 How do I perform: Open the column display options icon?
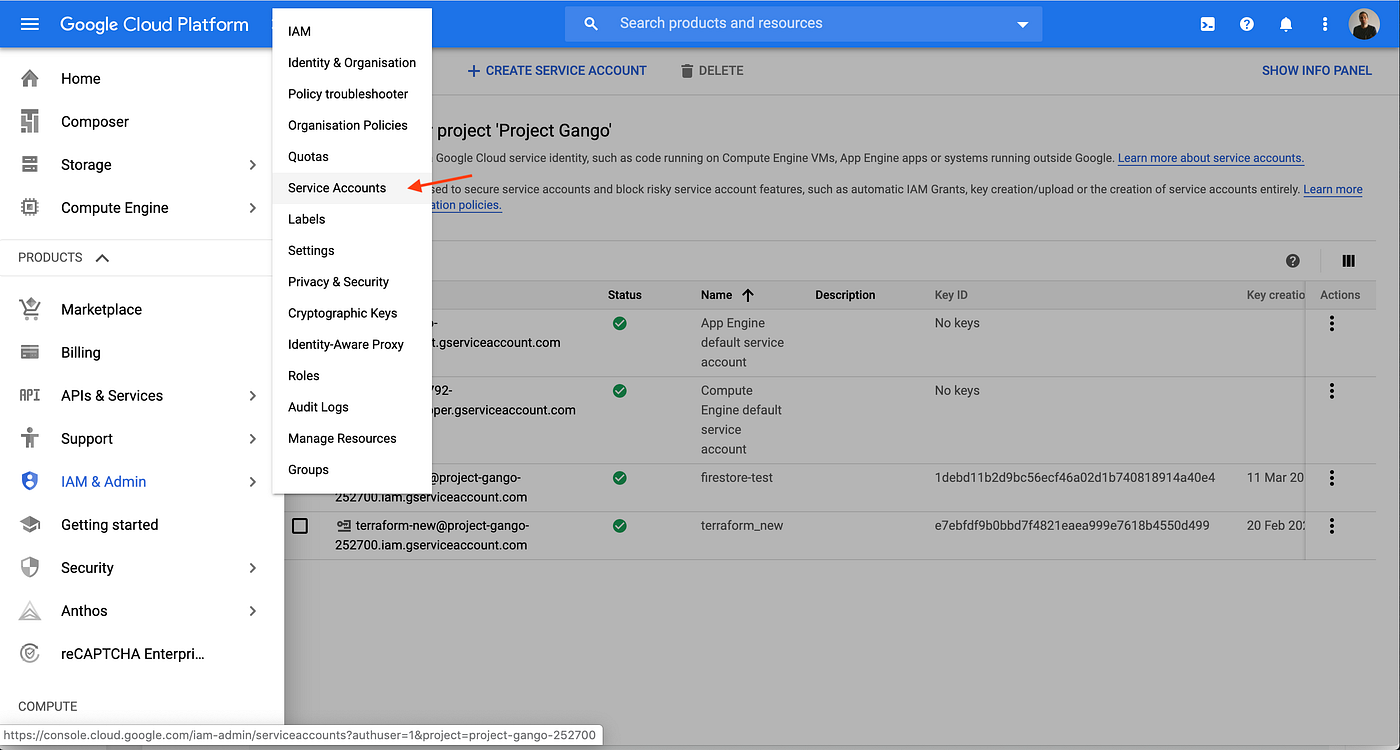point(1348,260)
